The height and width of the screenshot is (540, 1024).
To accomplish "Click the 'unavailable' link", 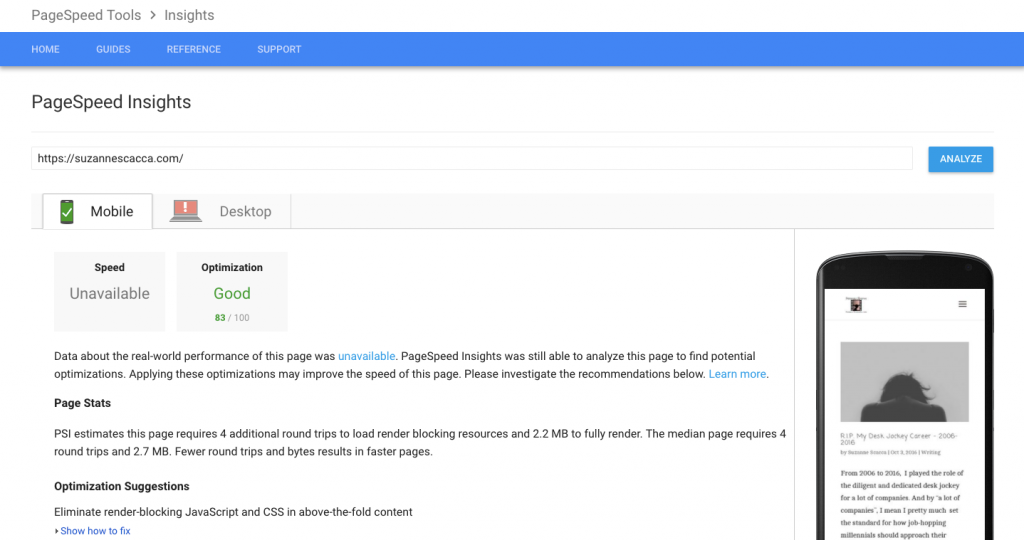I will (x=366, y=356).
